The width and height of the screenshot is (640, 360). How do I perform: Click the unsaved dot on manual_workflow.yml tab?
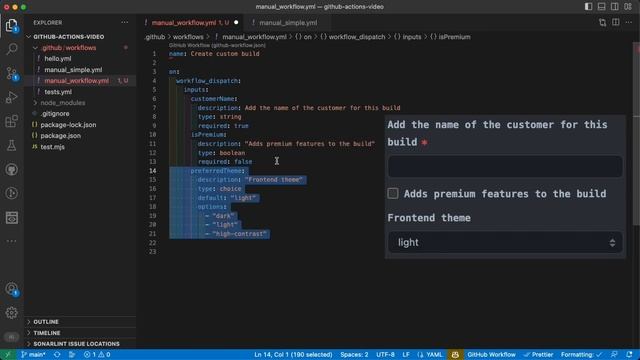(236, 22)
